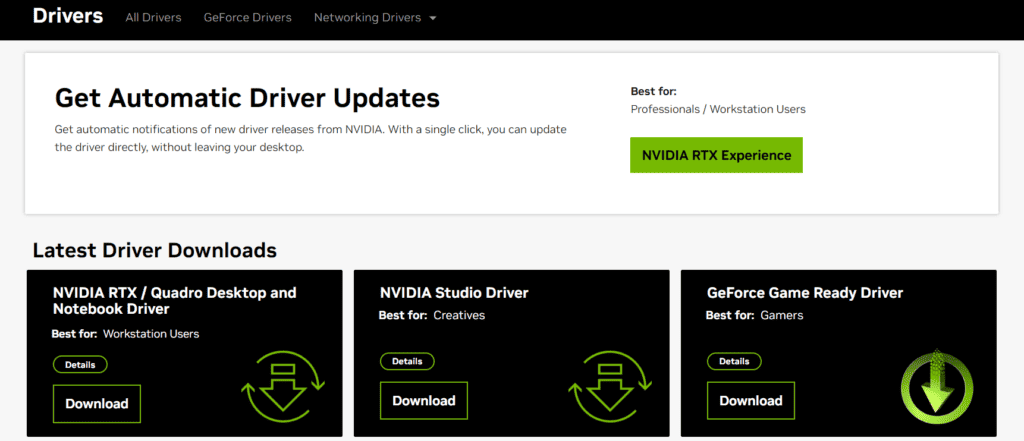
Task: Click the Get Automatic Driver Updates heading
Action: pos(248,98)
